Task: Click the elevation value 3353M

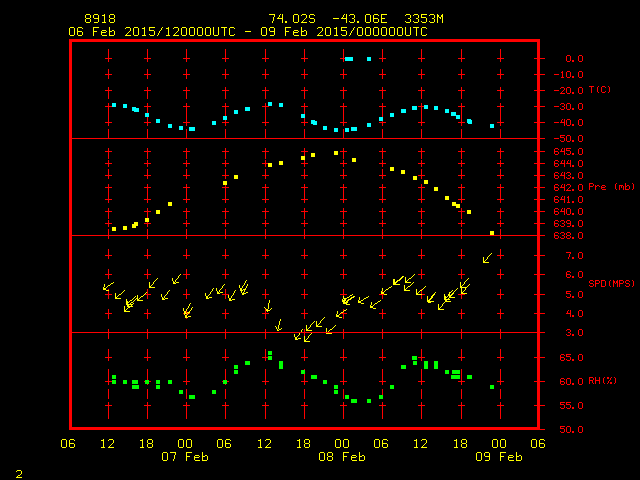Action: pyautogui.click(x=424, y=19)
